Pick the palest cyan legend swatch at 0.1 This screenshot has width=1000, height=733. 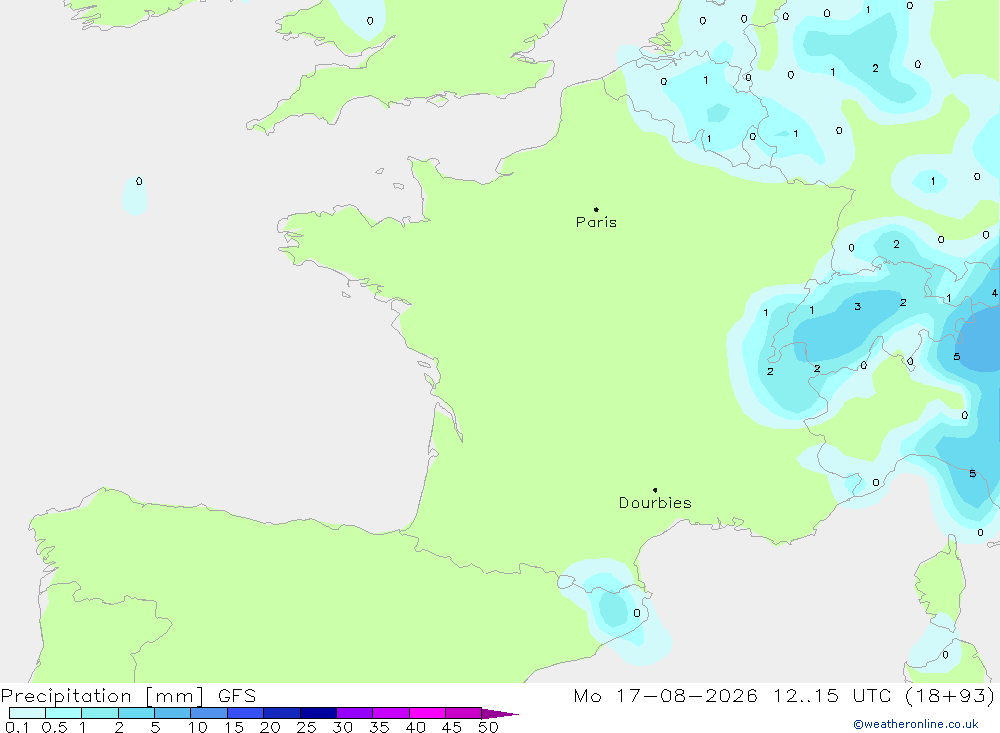coord(27,713)
